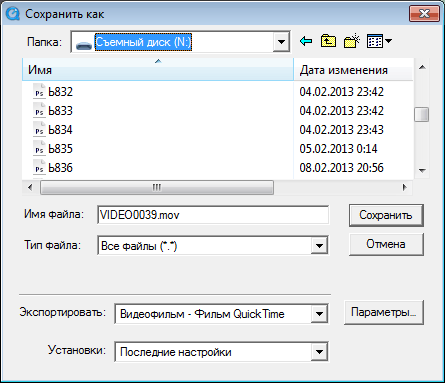Click date 08.02.2013 20:56
The height and width of the screenshot is (383, 445).
[x=341, y=167]
